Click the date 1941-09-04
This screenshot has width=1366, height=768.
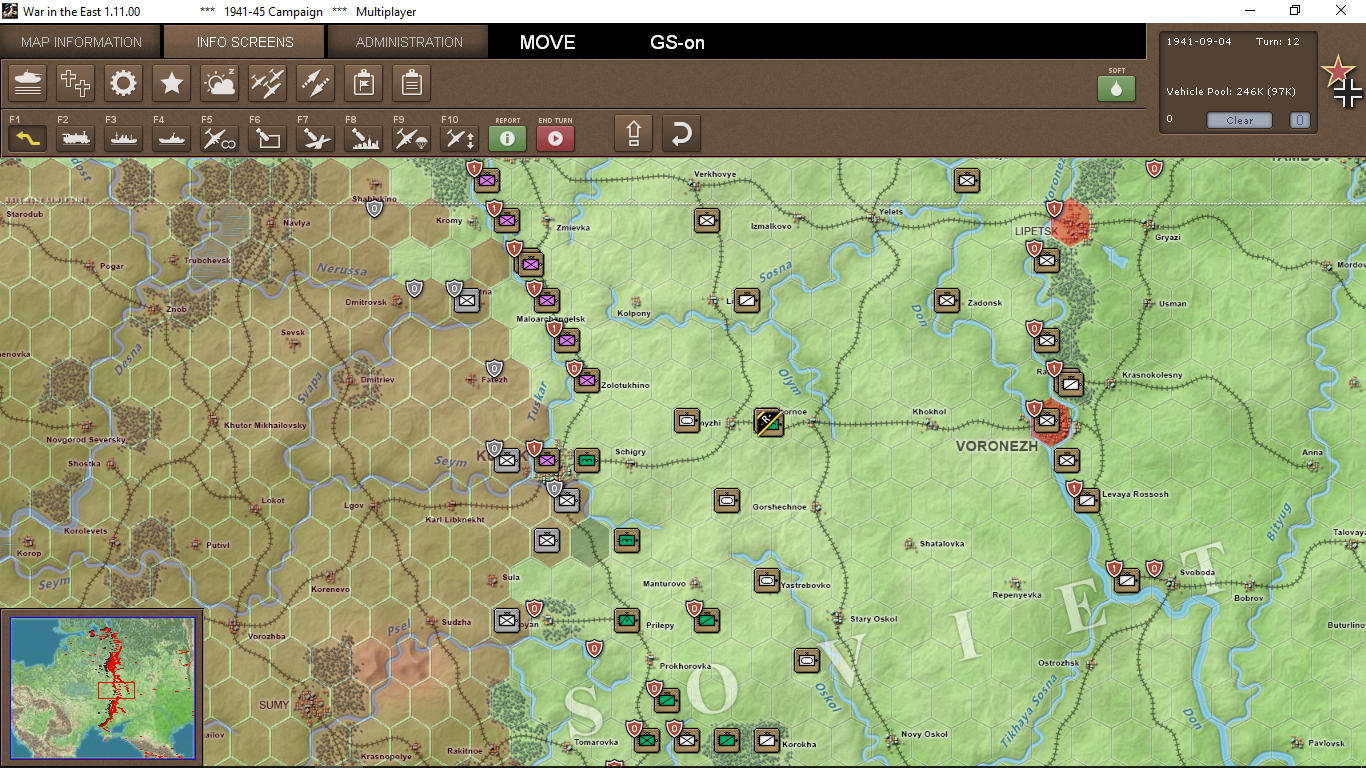click(x=1199, y=41)
